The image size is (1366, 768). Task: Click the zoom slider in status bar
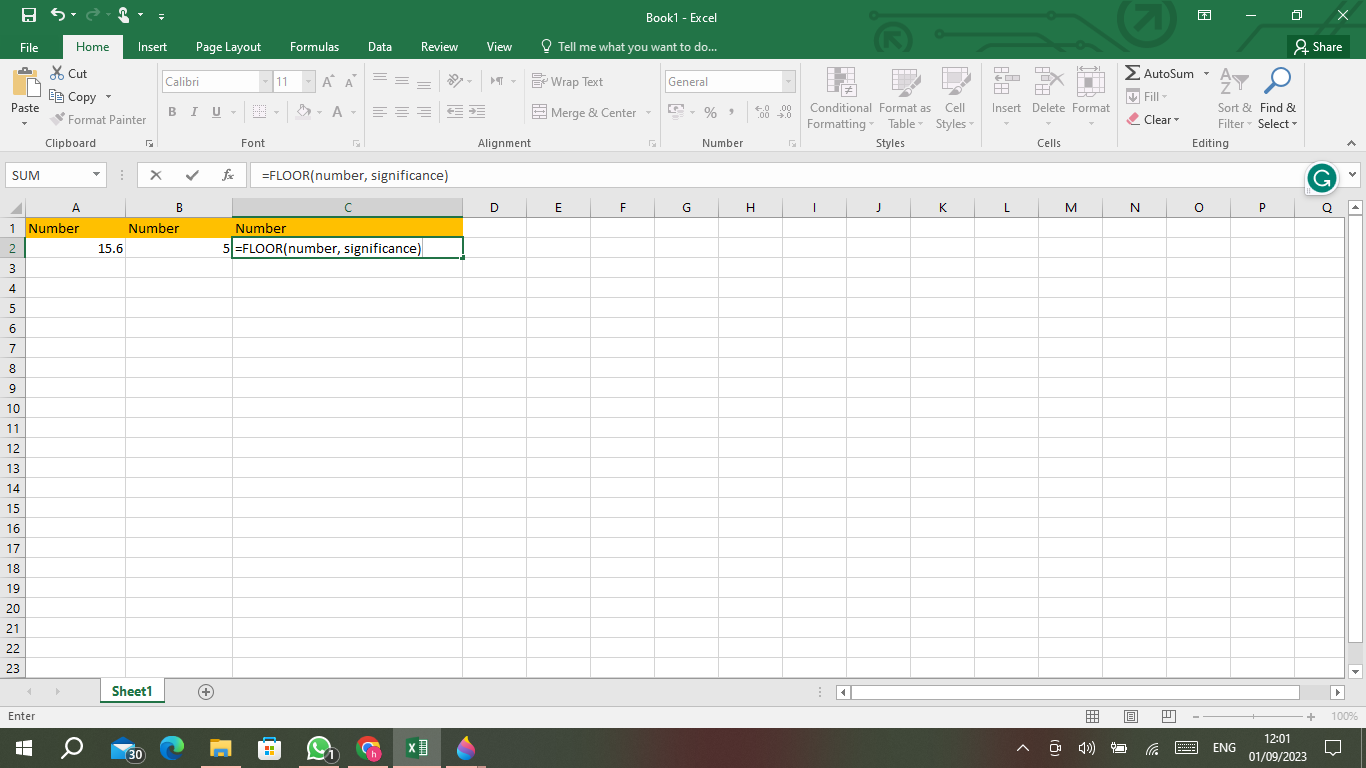click(x=1255, y=717)
